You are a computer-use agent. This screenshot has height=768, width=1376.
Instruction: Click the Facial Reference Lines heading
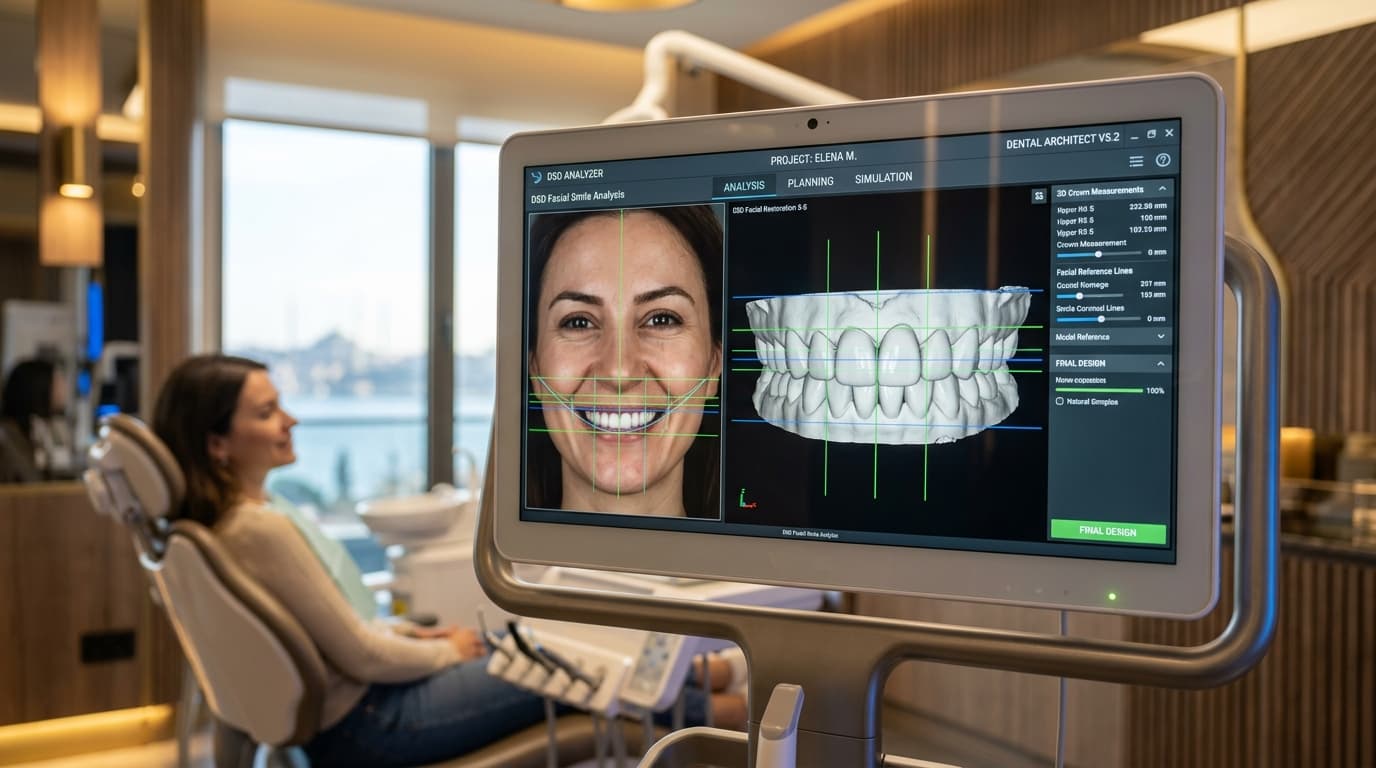(x=1094, y=272)
